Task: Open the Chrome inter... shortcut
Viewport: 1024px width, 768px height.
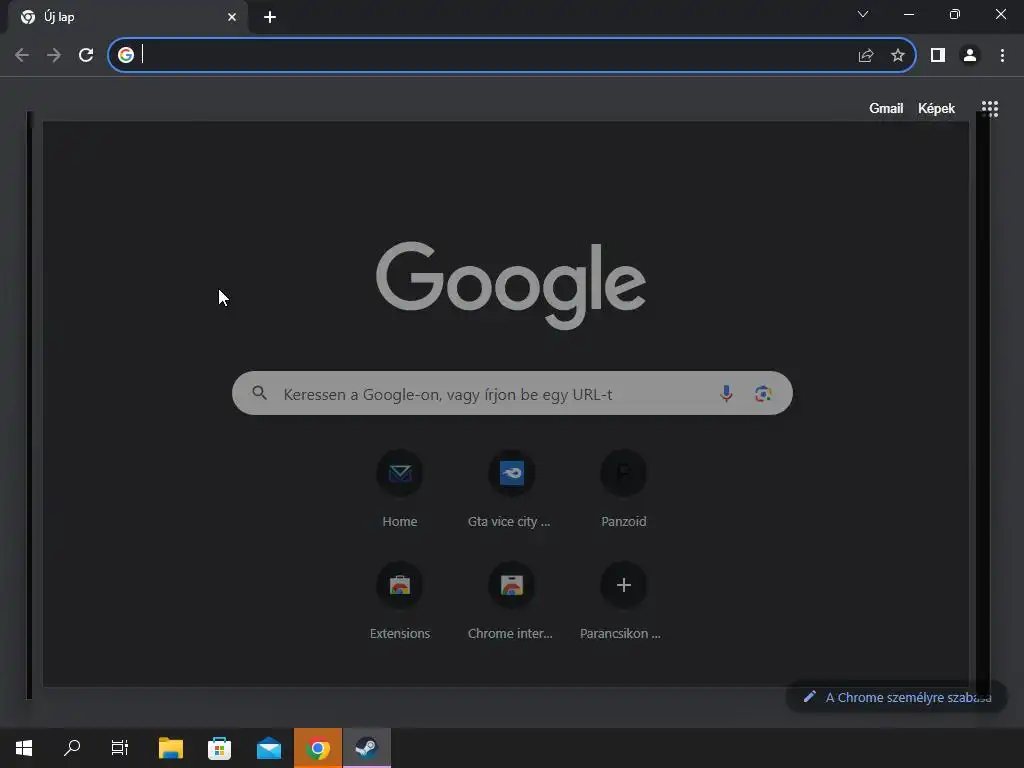Action: pyautogui.click(x=511, y=601)
